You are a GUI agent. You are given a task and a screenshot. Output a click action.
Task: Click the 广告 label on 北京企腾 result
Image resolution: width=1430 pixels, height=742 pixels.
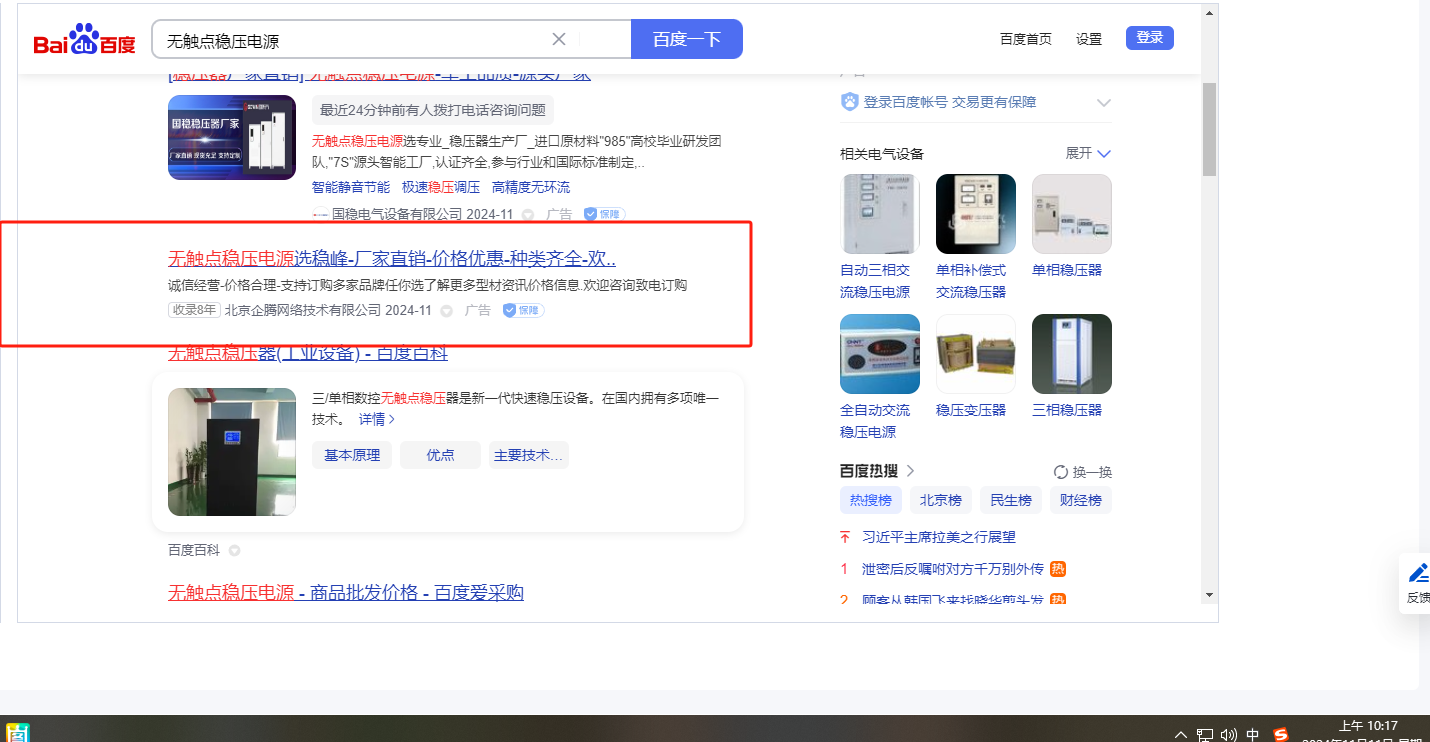pyautogui.click(x=478, y=310)
